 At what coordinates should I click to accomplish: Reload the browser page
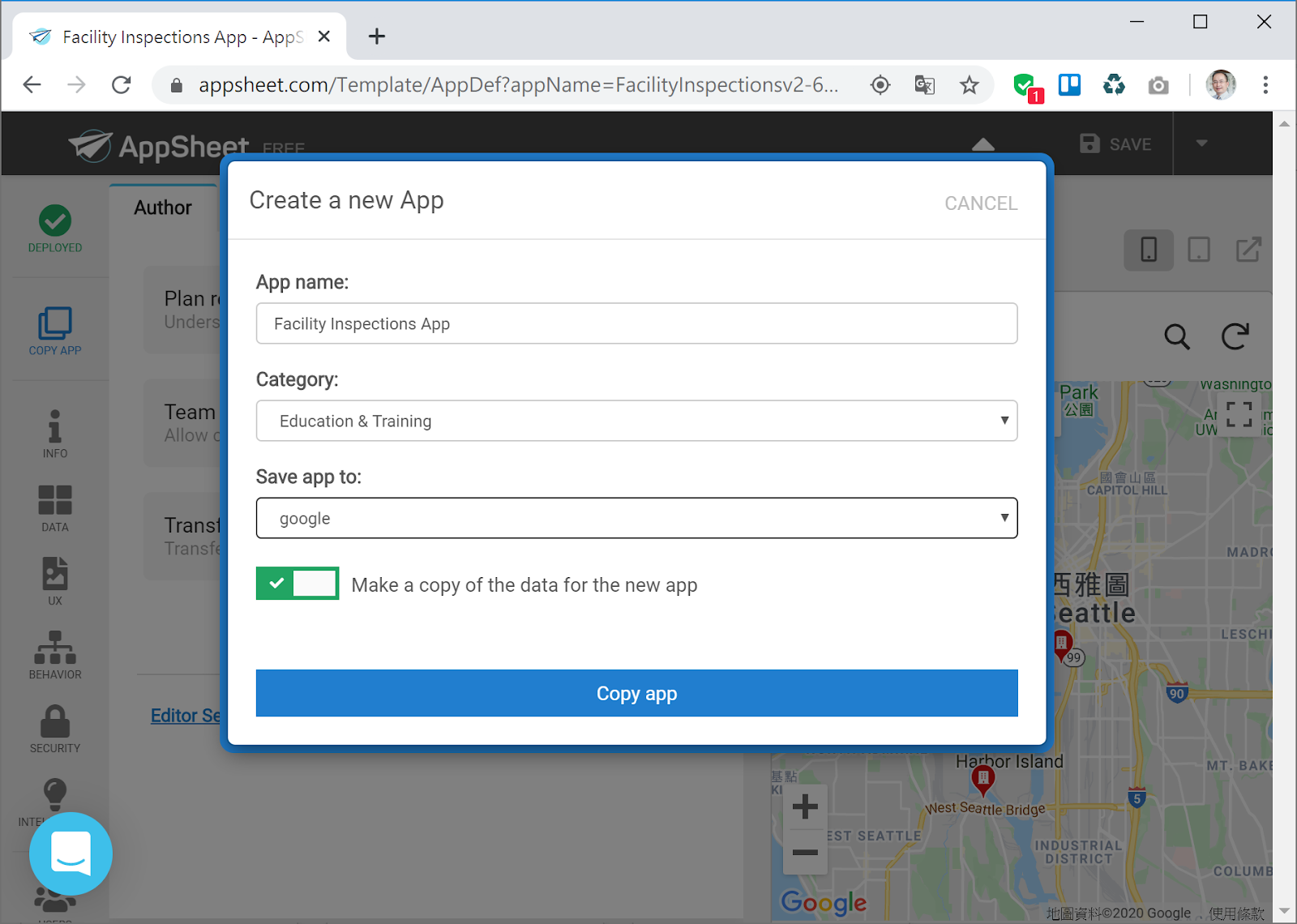(x=122, y=85)
